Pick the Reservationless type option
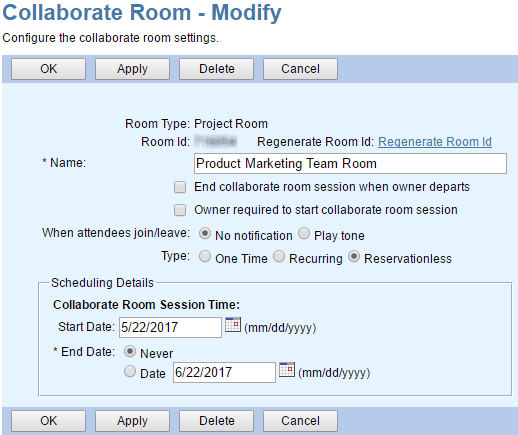This screenshot has height=435, width=518. (x=354, y=256)
